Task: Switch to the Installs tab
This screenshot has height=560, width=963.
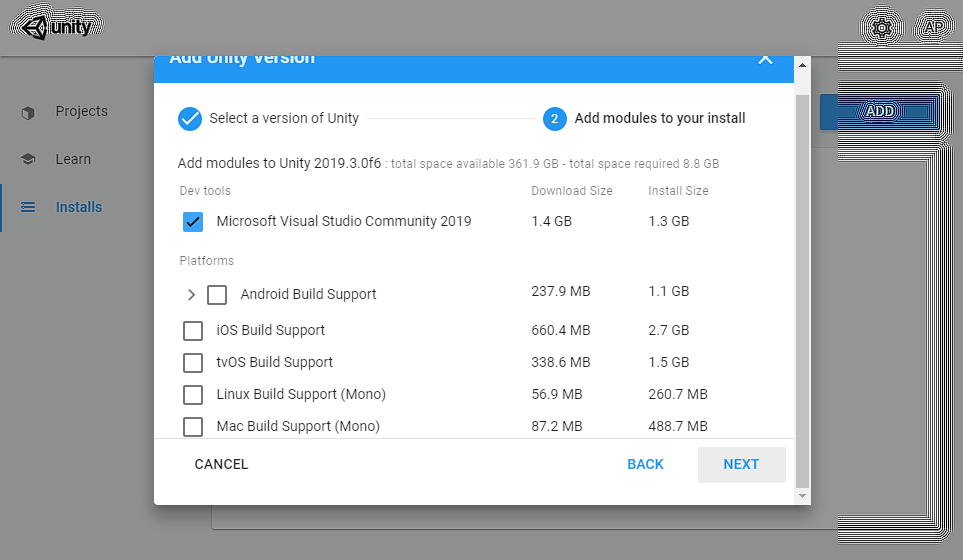Action: 79,207
